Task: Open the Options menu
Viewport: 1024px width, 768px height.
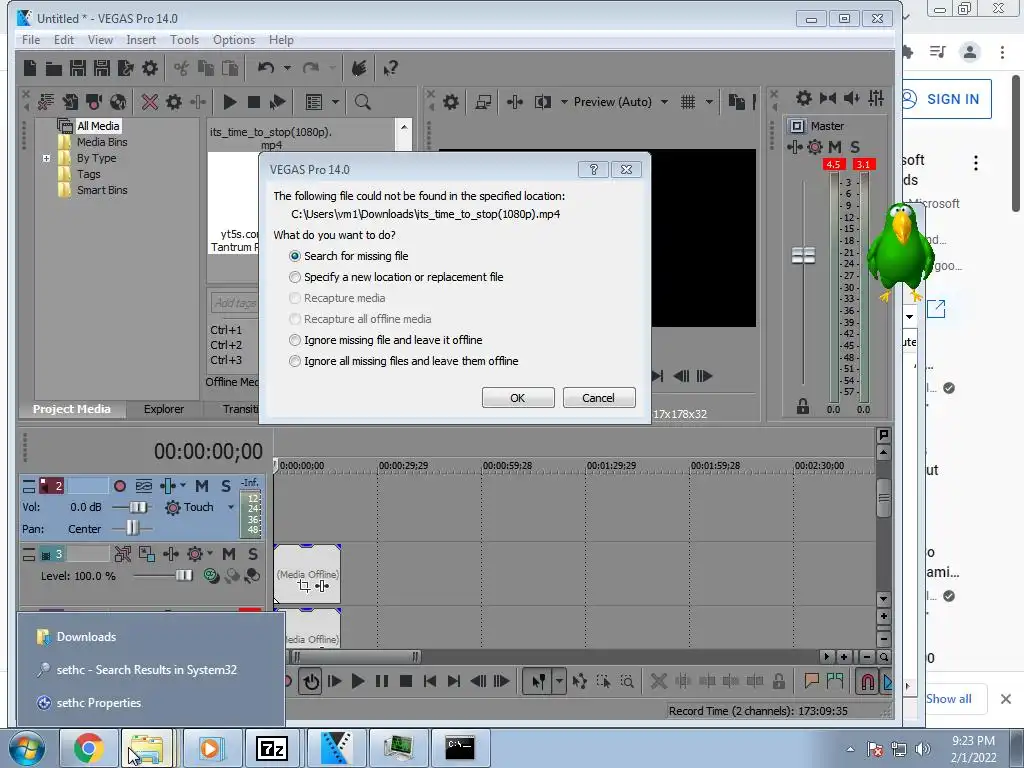Action: [234, 40]
